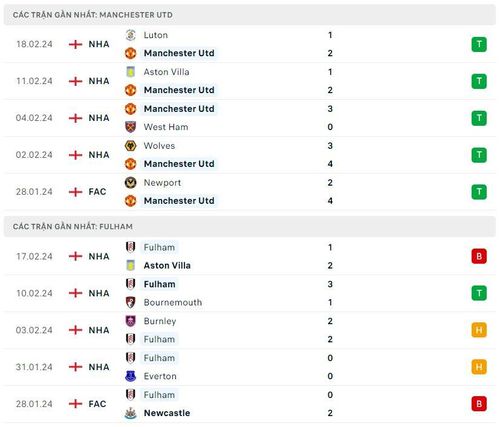This screenshot has height=427, width=500.
Task: Click the Luton club crest icon
Action: tap(130, 35)
